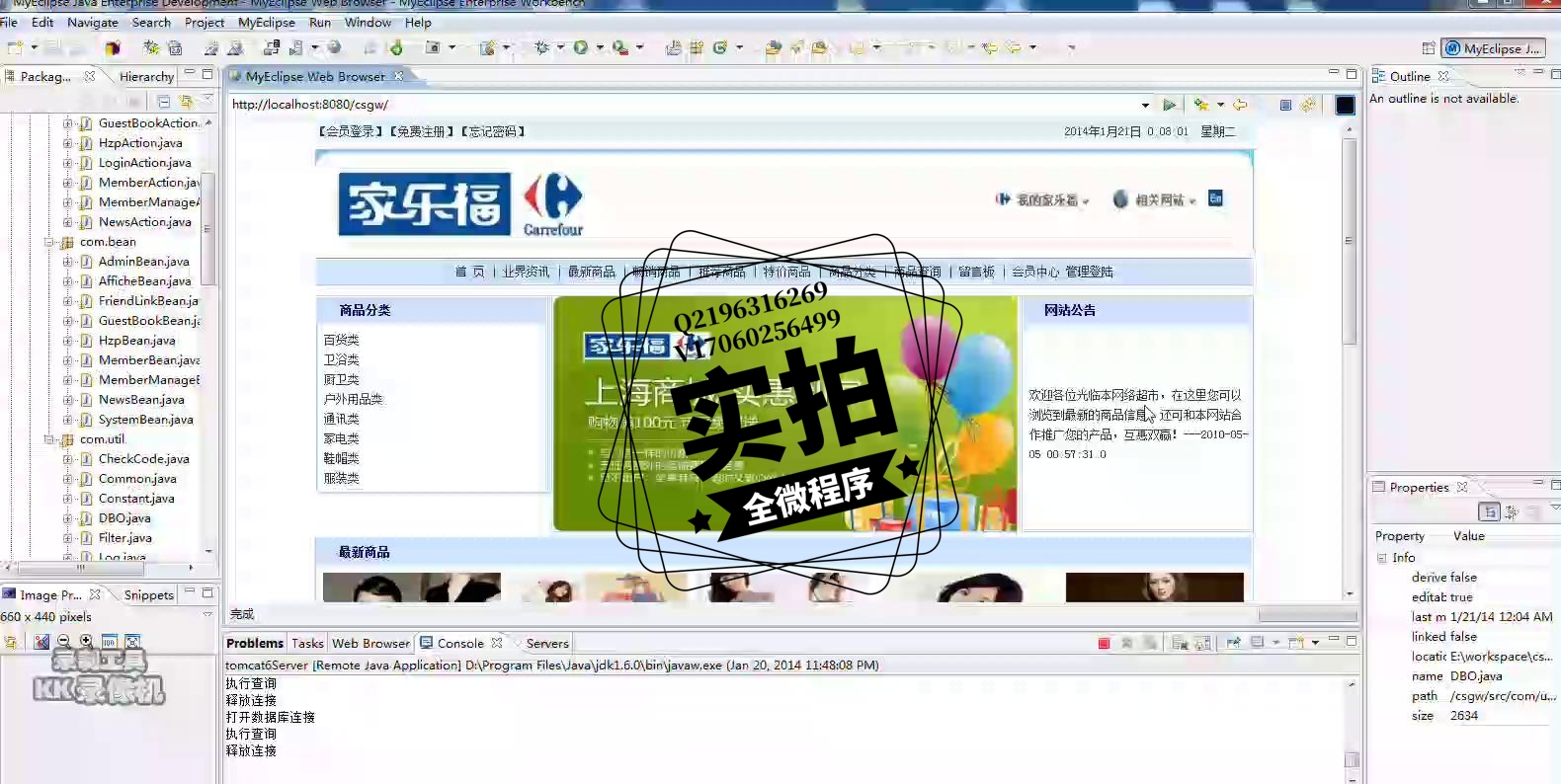Click the Carrefour logo on the webpage
1561x784 pixels.
click(553, 204)
